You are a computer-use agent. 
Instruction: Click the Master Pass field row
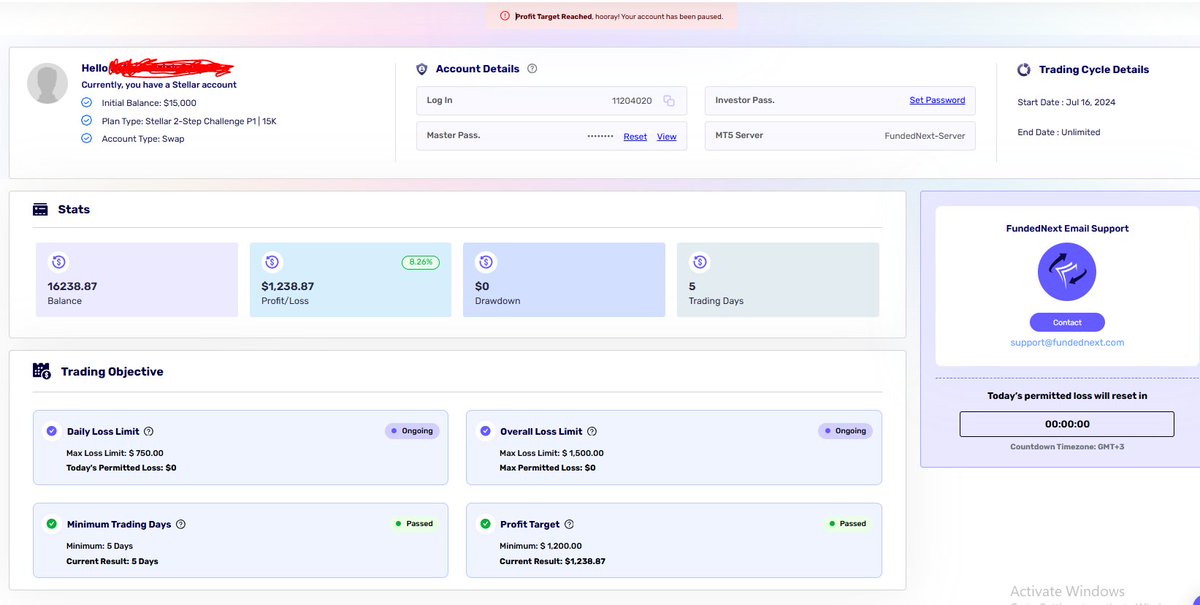pyautogui.click(x=551, y=136)
